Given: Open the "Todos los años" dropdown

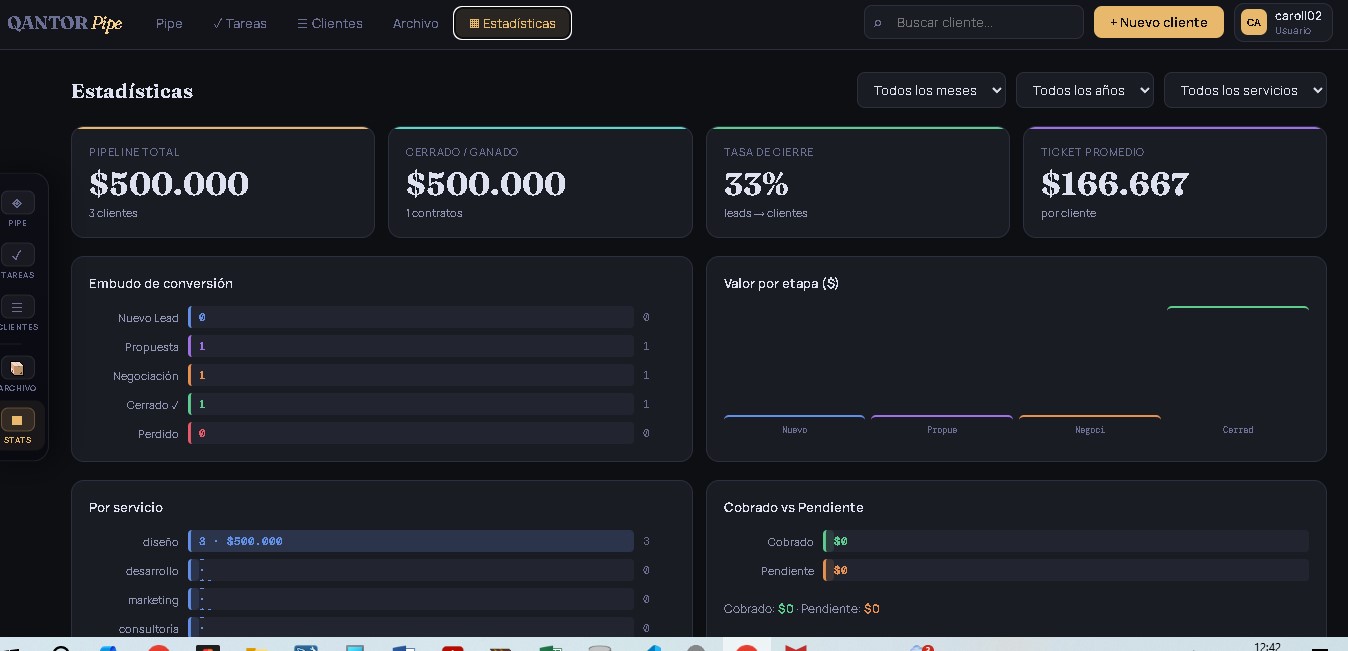Looking at the screenshot, I should (x=1084, y=90).
